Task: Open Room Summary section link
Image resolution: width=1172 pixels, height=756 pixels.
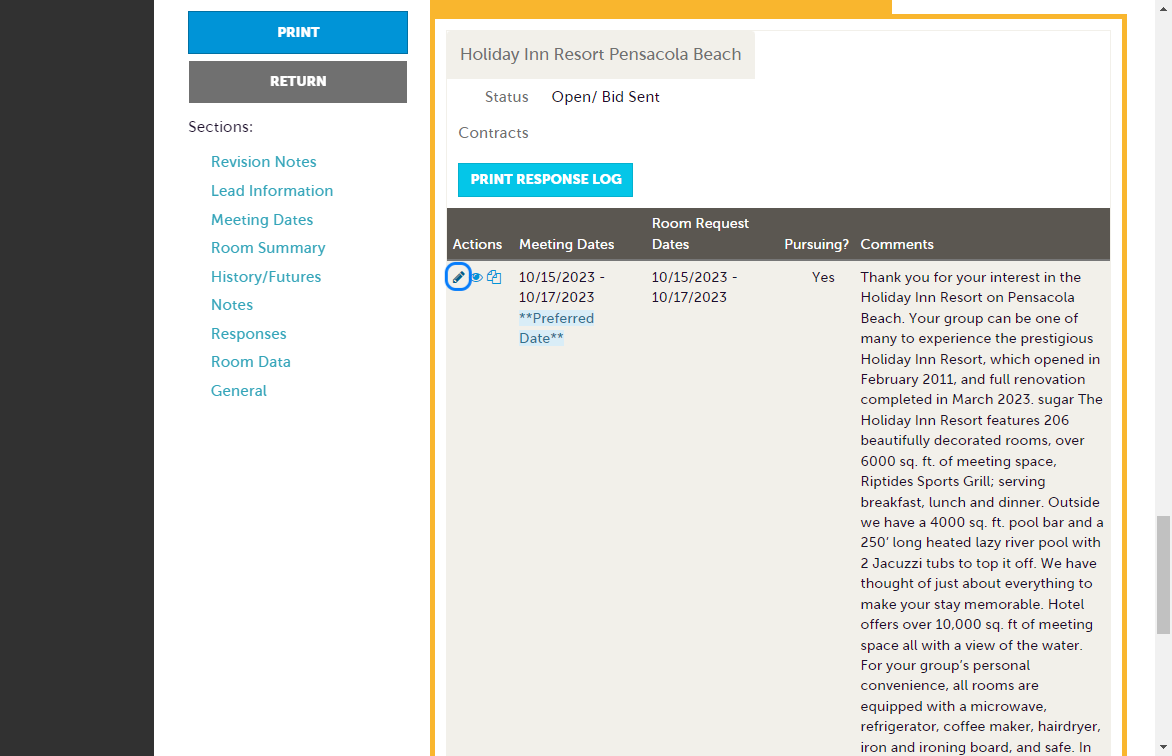Action: click(x=268, y=248)
